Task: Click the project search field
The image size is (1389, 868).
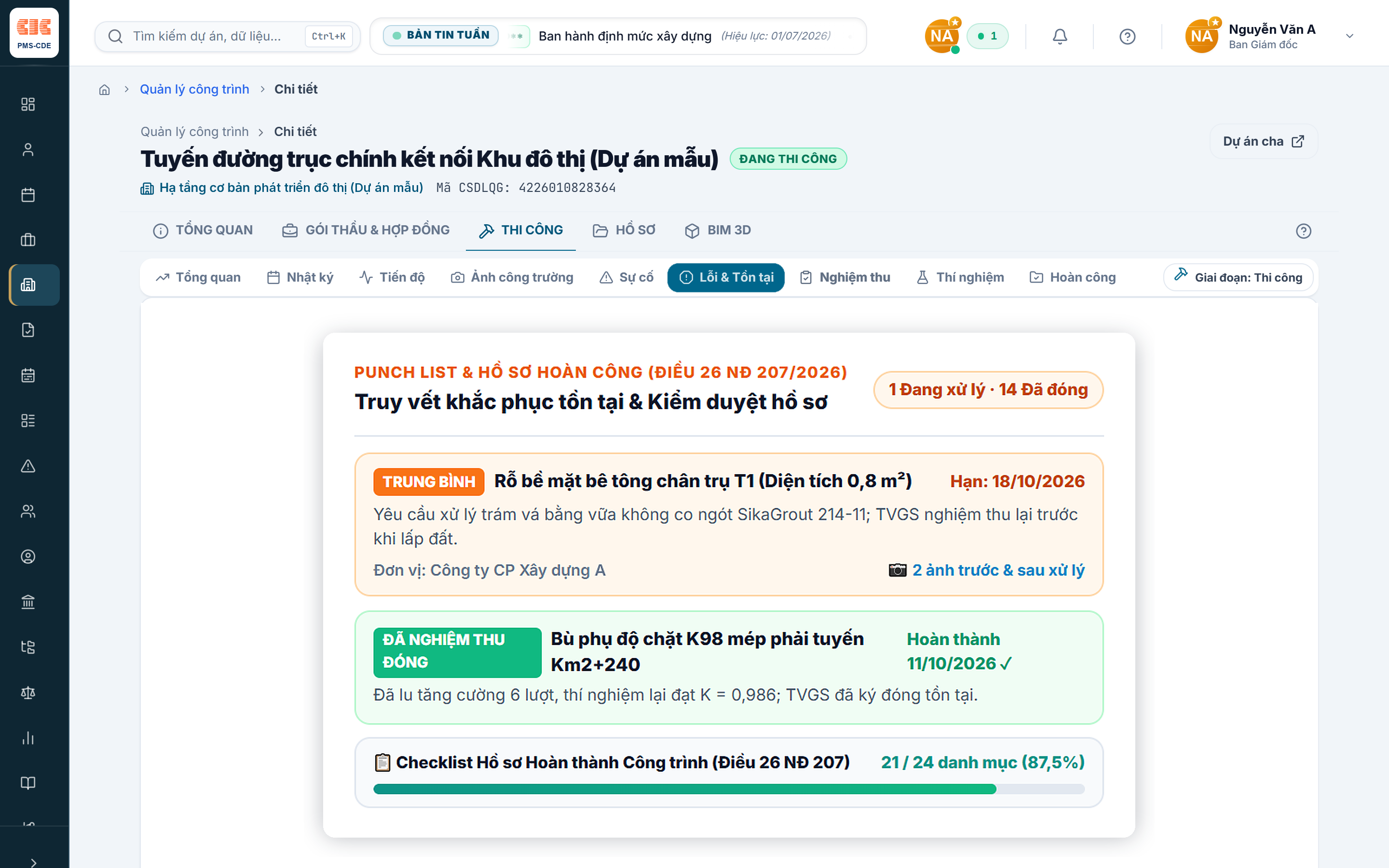Action: tap(227, 36)
